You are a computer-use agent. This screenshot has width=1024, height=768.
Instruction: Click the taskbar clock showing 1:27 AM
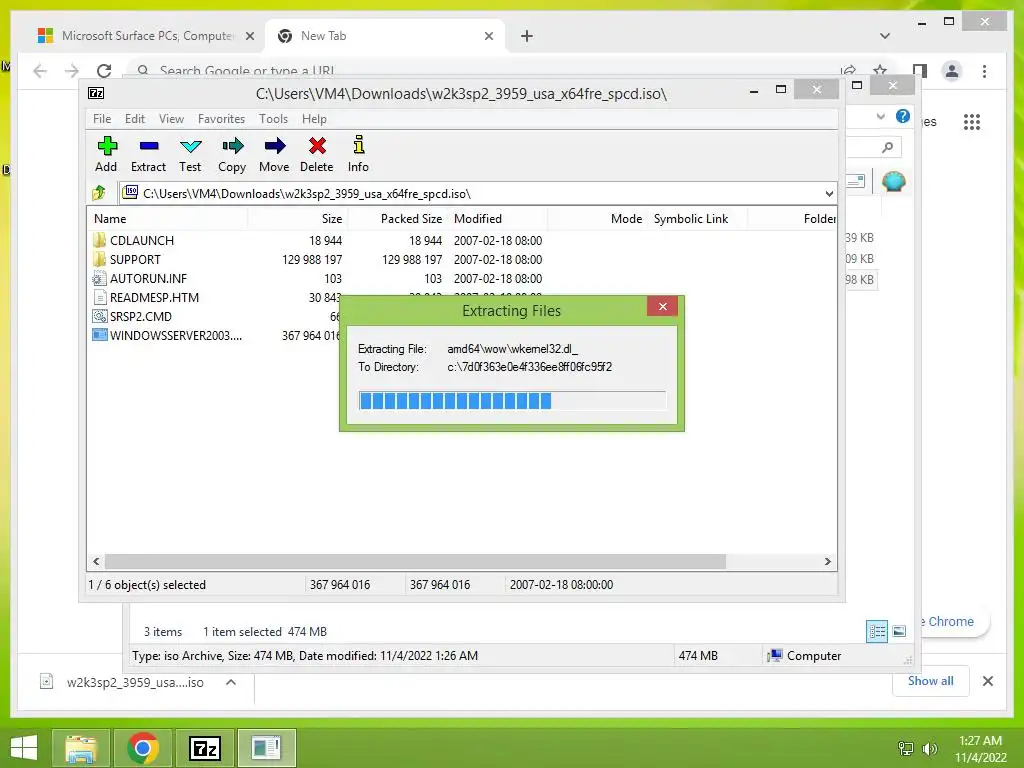pyautogui.click(x=980, y=749)
